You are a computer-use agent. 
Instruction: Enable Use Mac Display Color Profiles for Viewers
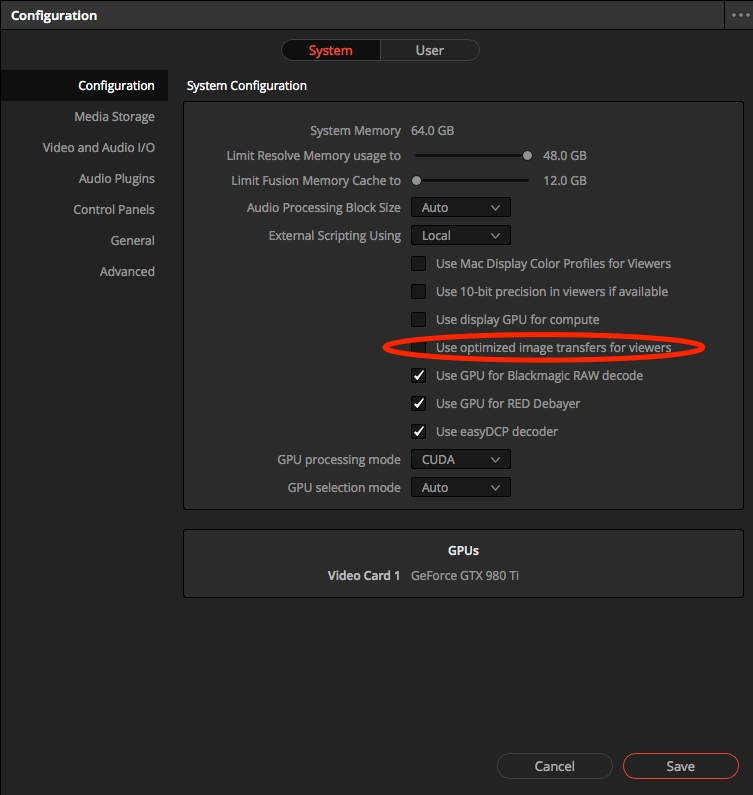point(418,264)
